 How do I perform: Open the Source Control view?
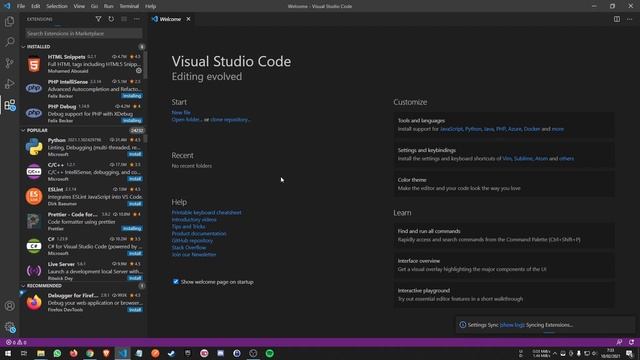click(x=9, y=63)
